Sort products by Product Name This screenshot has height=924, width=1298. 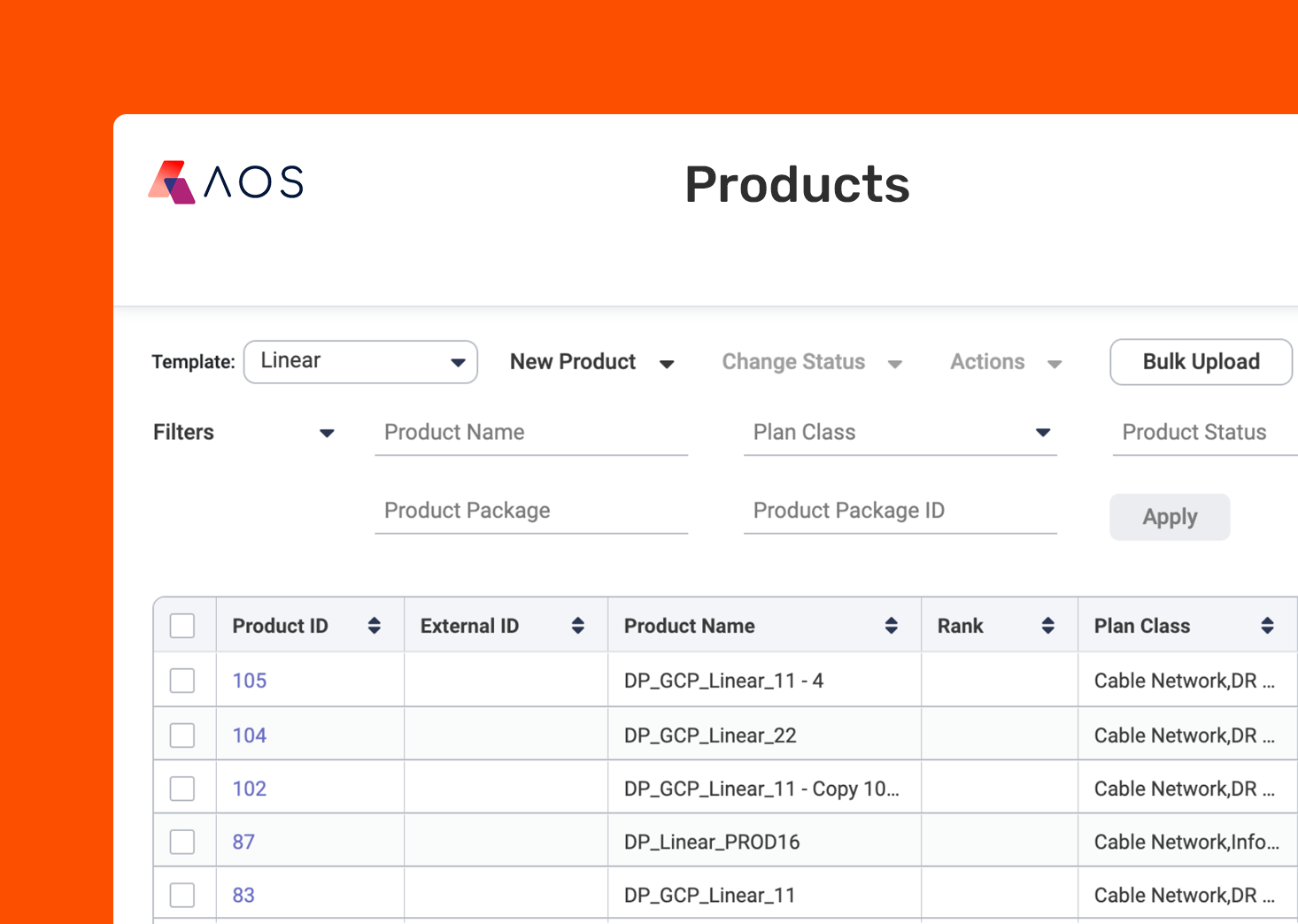[891, 625]
